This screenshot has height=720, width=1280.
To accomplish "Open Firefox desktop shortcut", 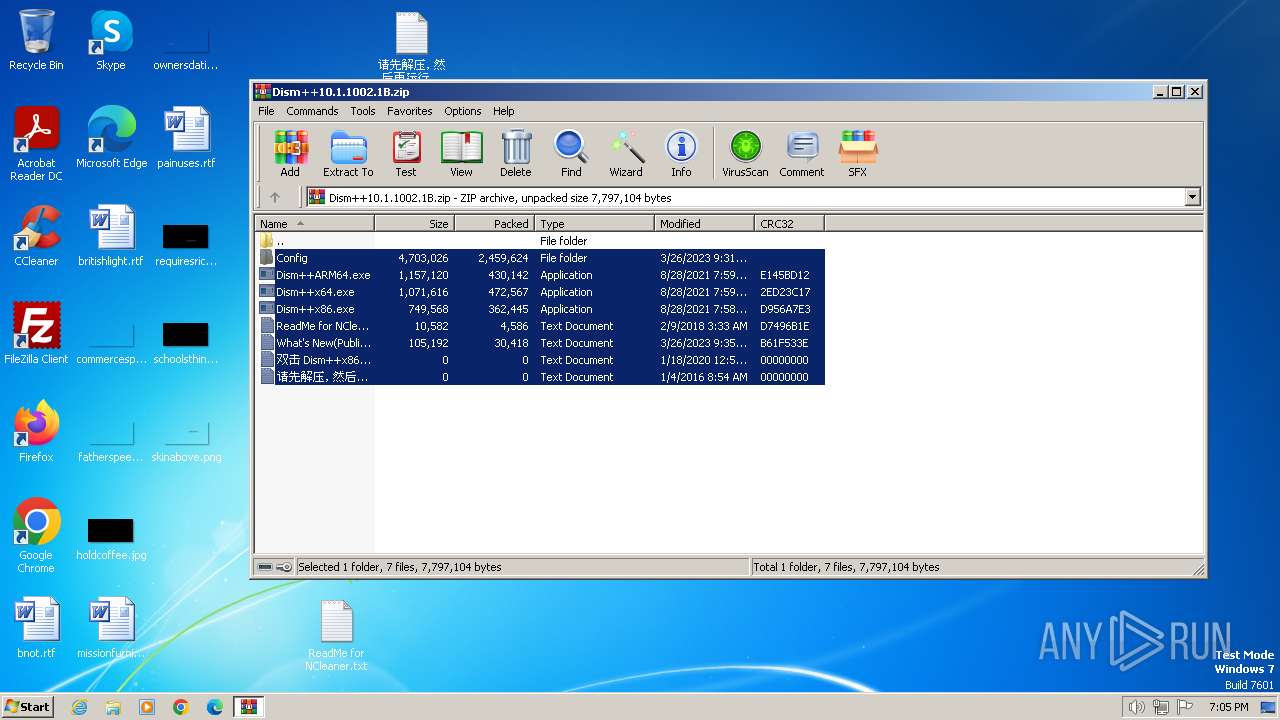I will click(x=36, y=431).
